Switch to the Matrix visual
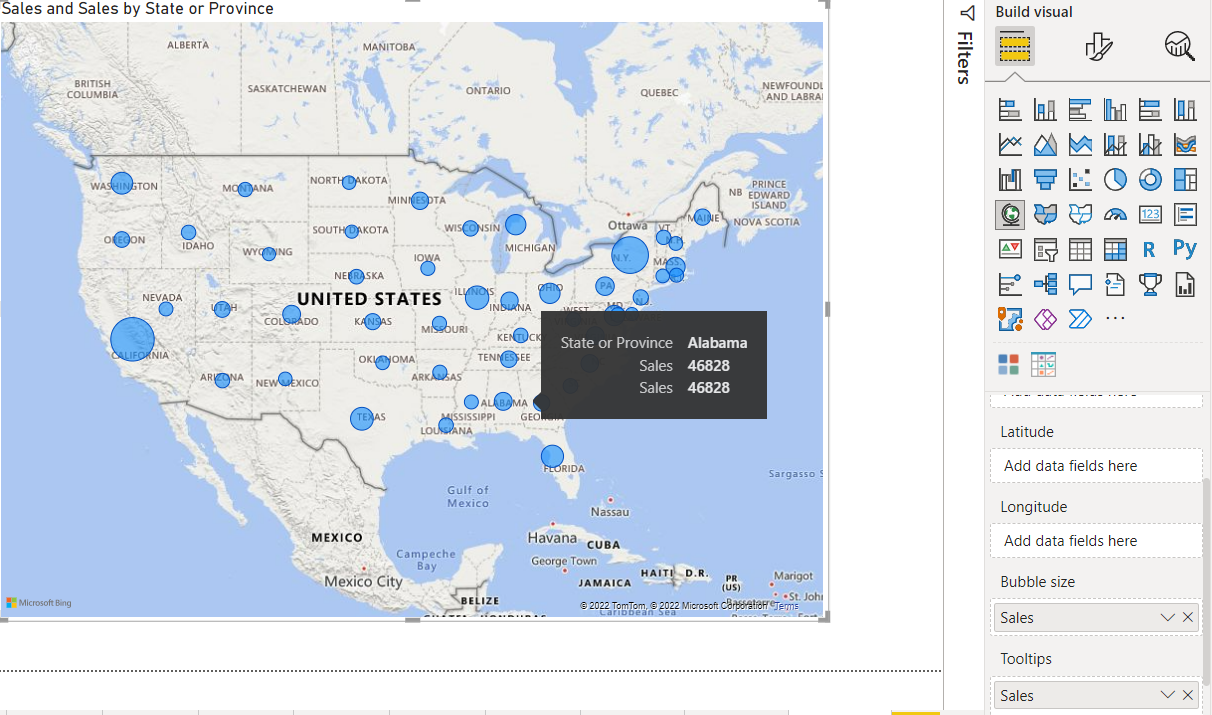This screenshot has width=1212, height=715. point(1115,249)
